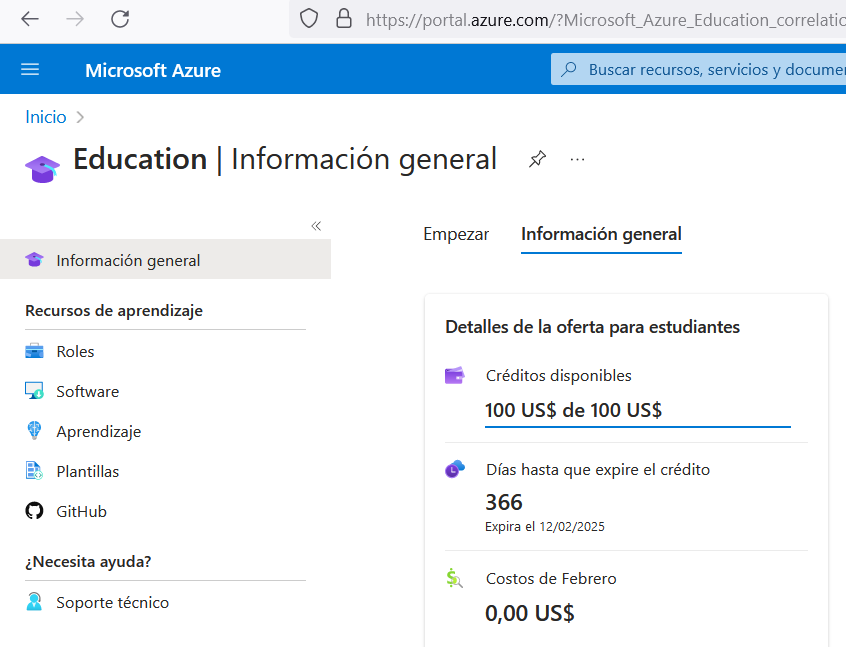Collapse the sidebar with double chevron
The image size is (846, 647).
[x=316, y=226]
